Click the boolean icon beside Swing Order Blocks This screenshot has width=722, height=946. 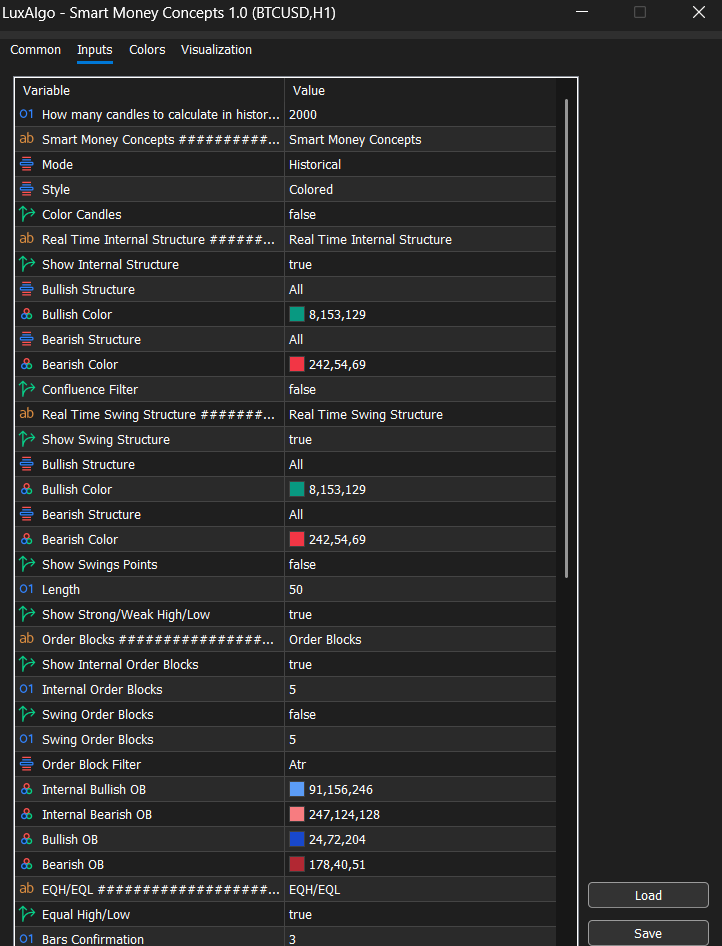coord(27,714)
